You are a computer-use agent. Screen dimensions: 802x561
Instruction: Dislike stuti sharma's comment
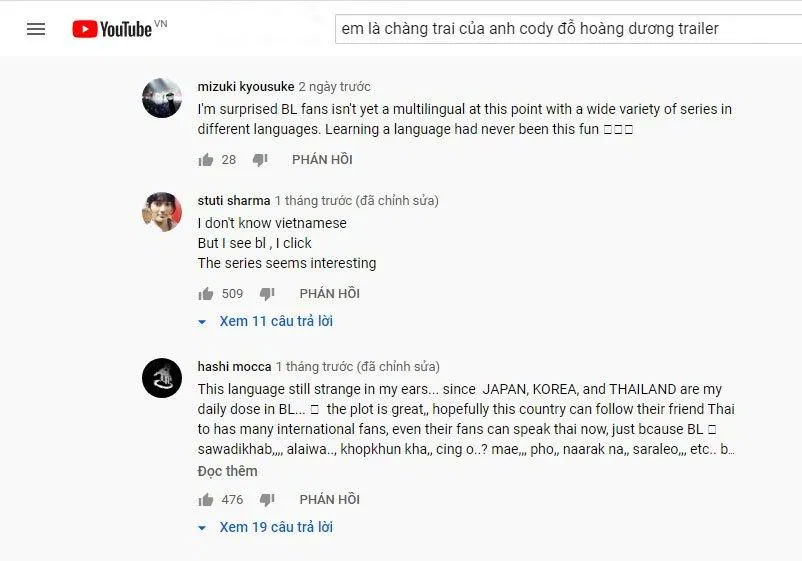[x=267, y=294]
